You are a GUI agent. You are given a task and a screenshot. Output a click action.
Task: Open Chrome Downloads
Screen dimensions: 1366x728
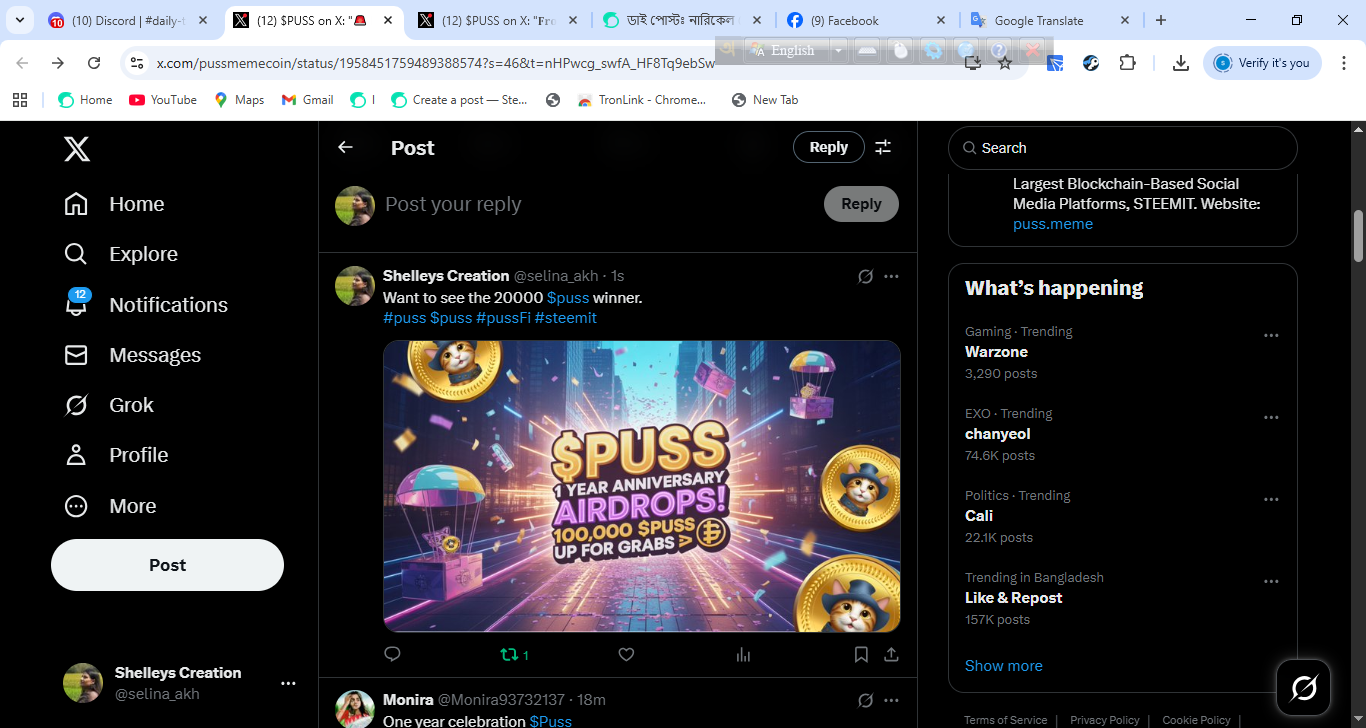pos(1181,63)
